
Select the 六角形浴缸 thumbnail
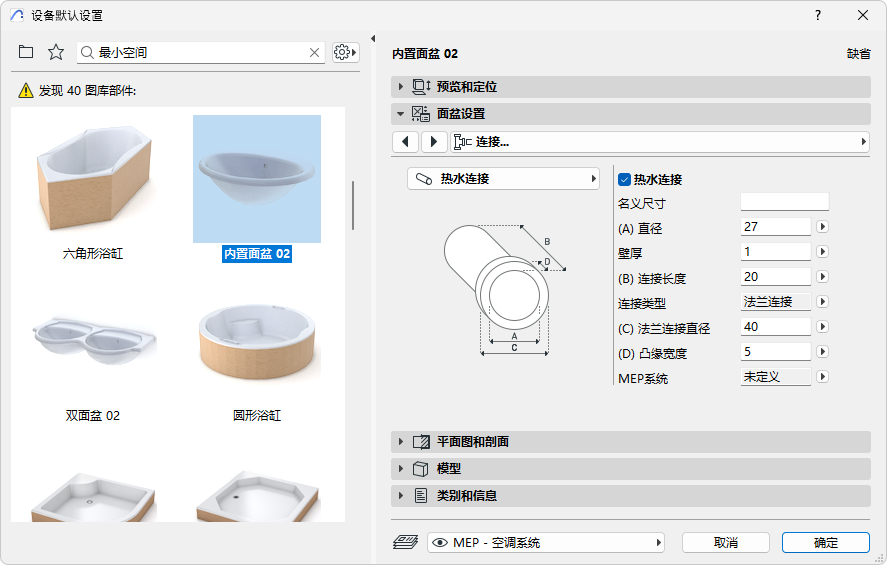tap(93, 179)
